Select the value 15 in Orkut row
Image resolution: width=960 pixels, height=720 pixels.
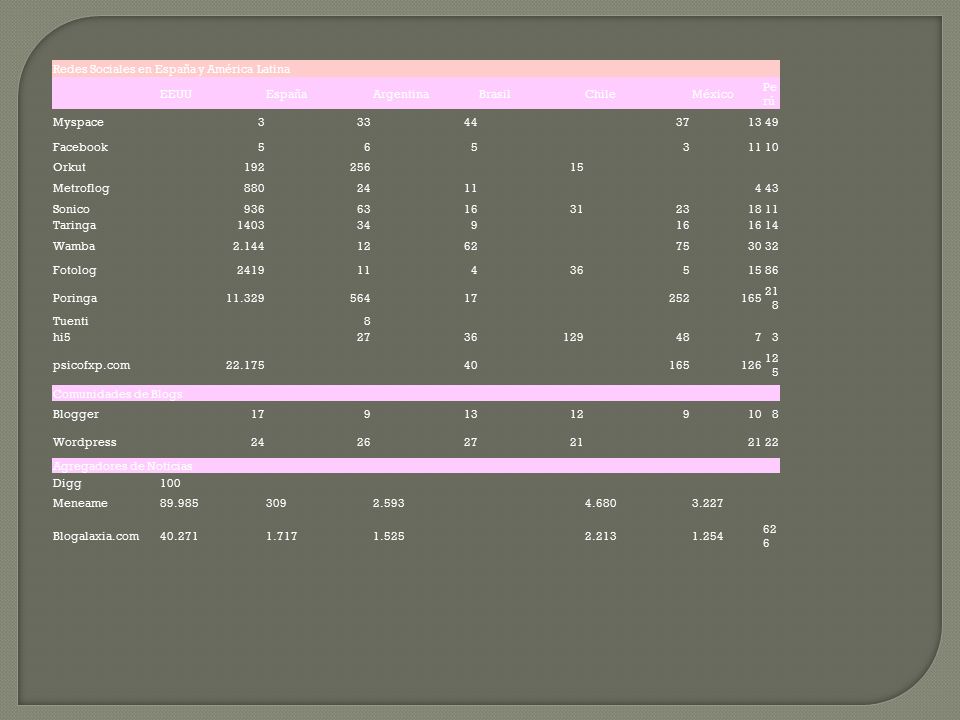pos(577,167)
